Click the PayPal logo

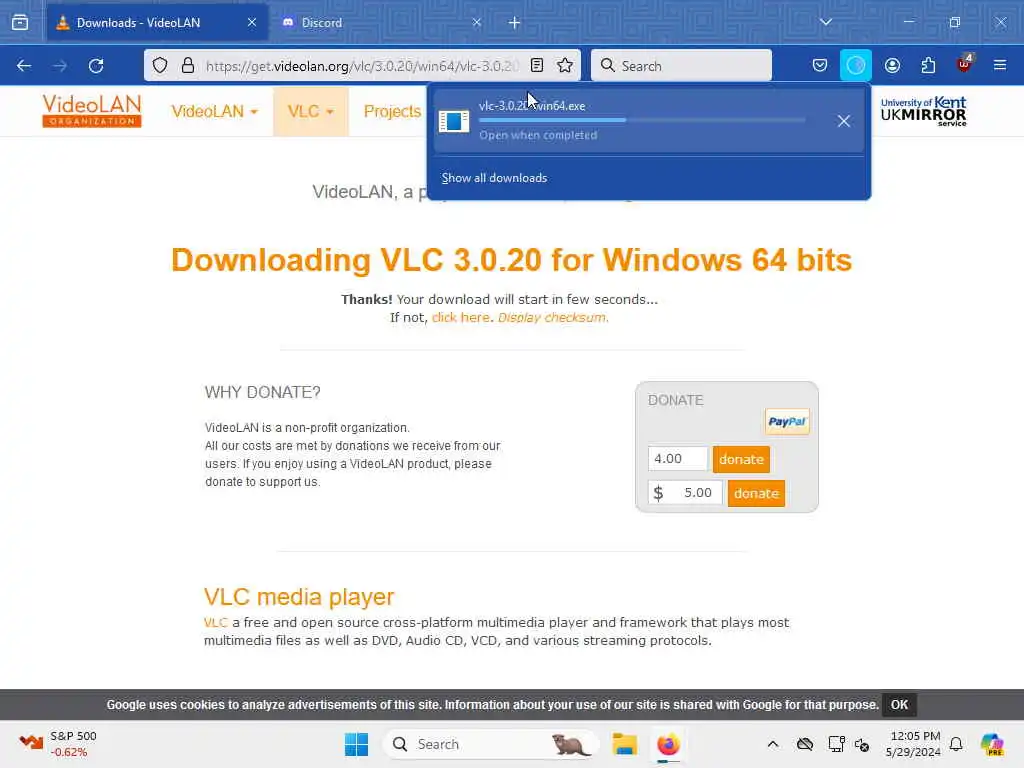[787, 422]
